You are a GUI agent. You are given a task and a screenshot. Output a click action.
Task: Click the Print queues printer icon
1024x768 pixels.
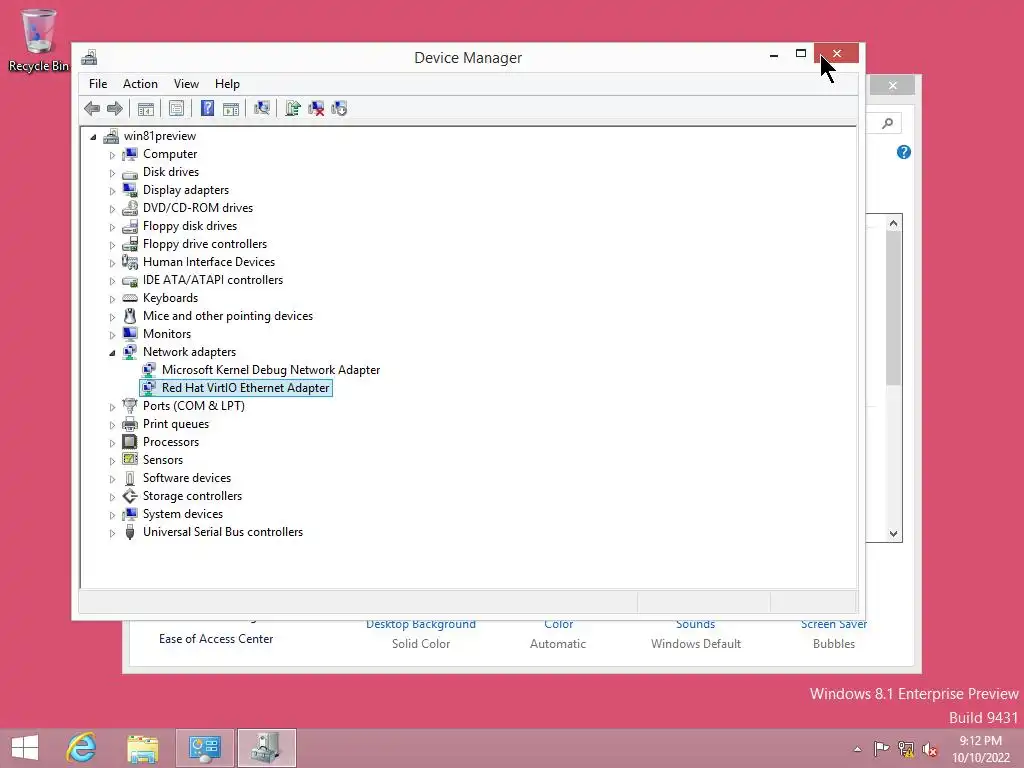[130, 424]
